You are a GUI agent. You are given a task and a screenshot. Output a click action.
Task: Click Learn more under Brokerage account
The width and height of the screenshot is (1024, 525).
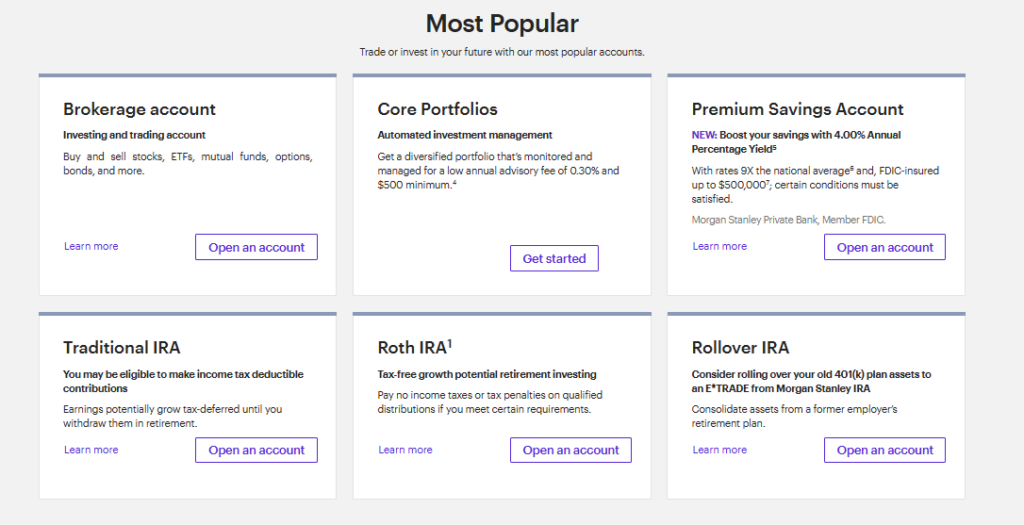(91, 246)
